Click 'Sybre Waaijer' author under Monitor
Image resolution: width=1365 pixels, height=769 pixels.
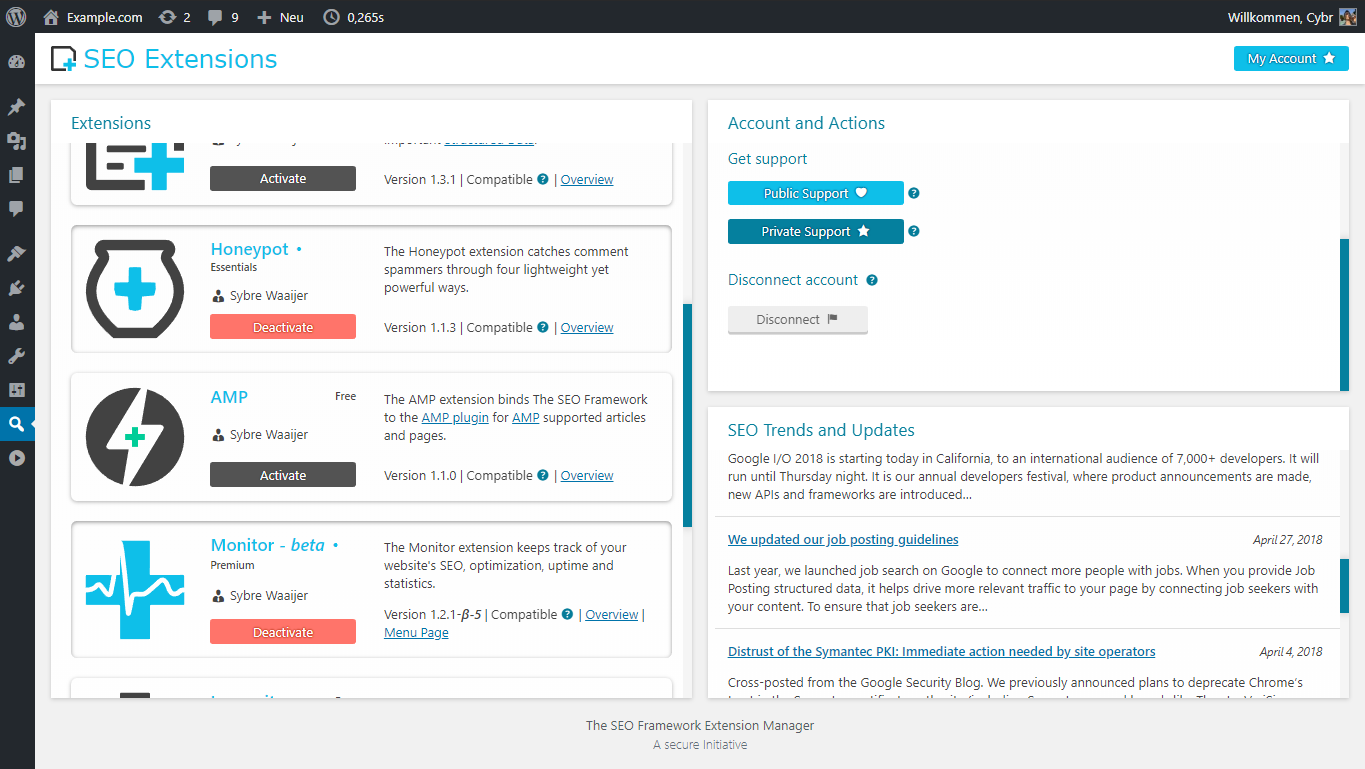coord(269,596)
